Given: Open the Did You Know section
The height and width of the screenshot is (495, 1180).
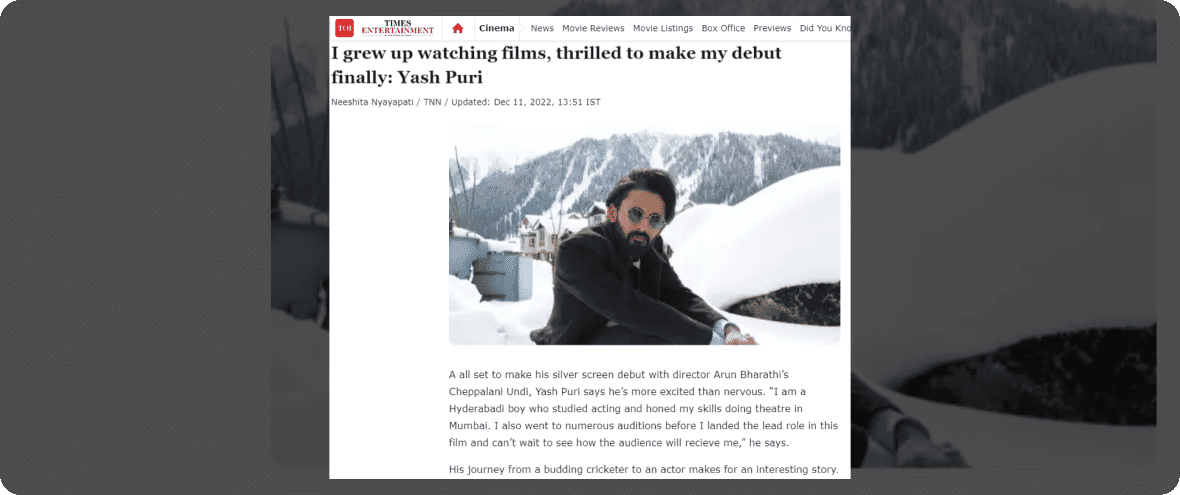Looking at the screenshot, I should (x=825, y=29).
